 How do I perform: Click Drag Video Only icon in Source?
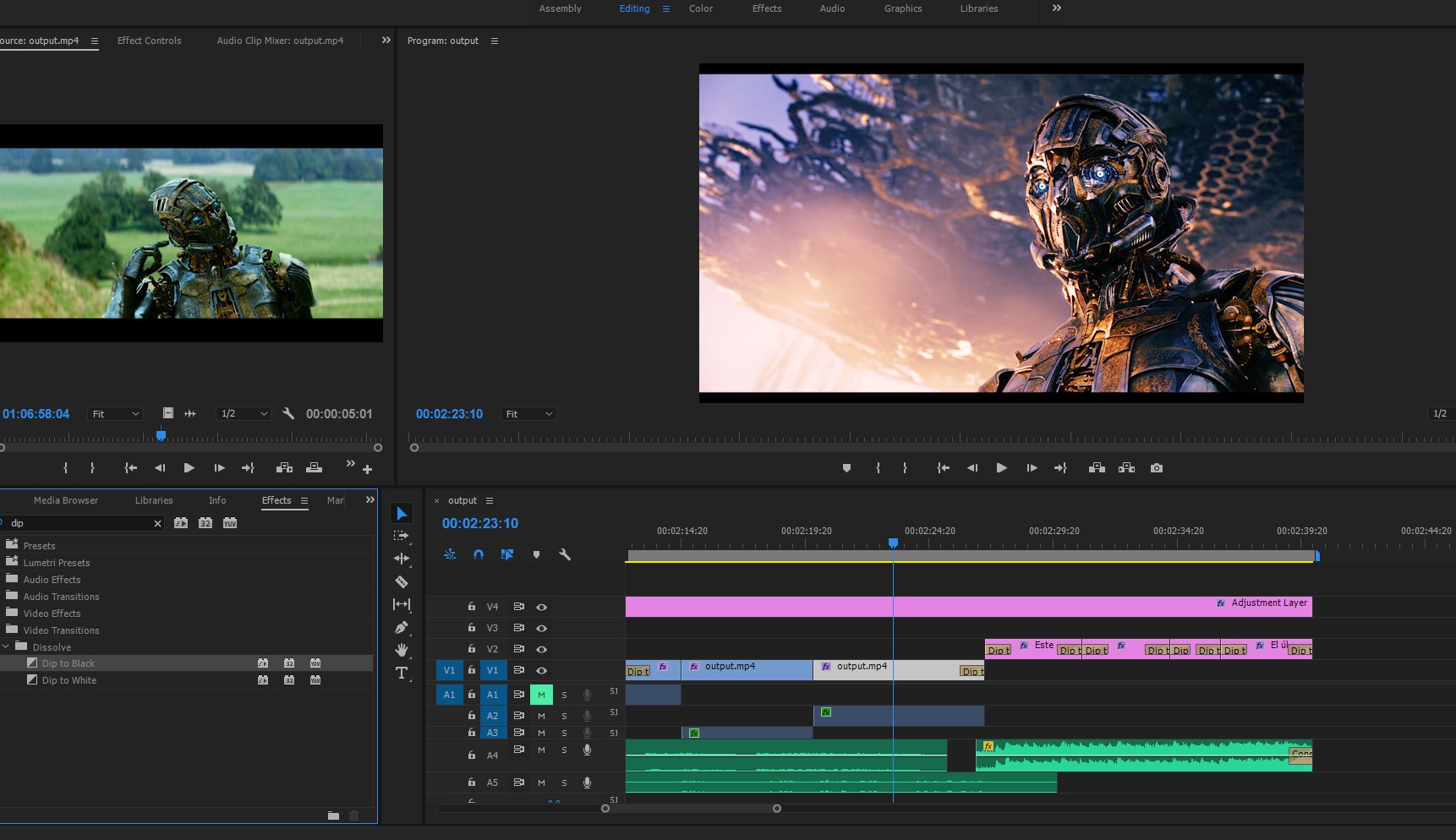(x=168, y=413)
